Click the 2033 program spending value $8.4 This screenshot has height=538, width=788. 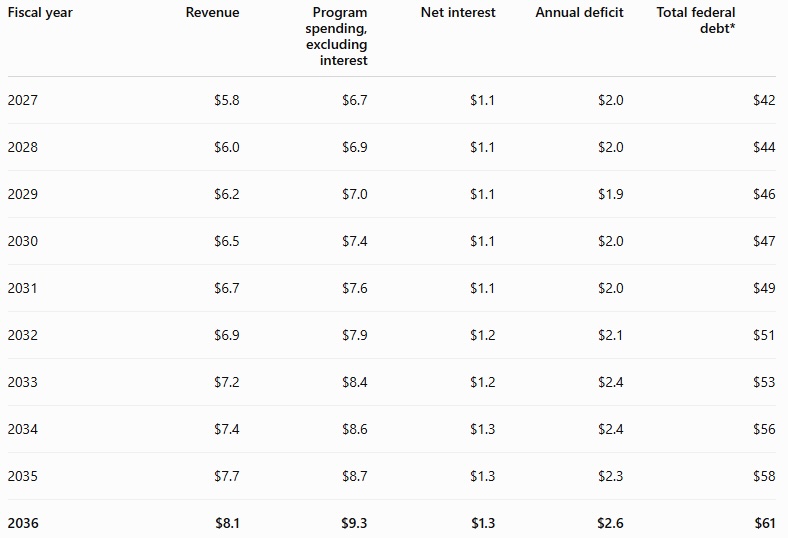click(355, 382)
